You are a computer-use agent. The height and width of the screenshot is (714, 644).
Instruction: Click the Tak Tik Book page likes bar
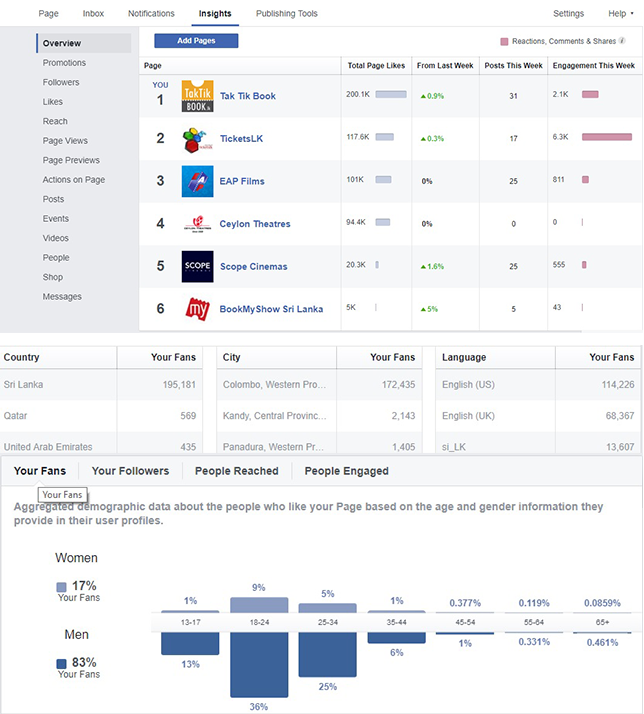tap(391, 94)
